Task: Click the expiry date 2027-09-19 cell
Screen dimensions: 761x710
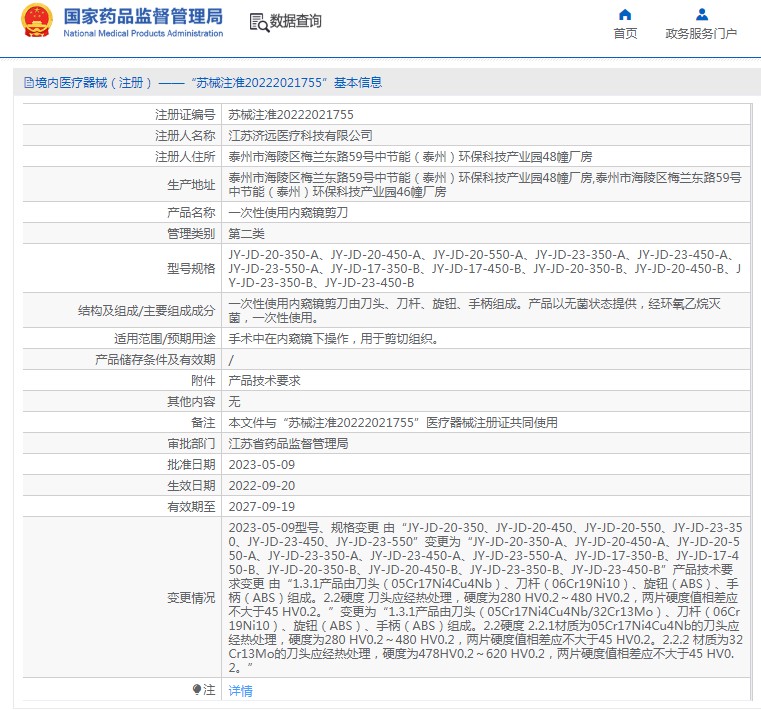Action: 261,506
